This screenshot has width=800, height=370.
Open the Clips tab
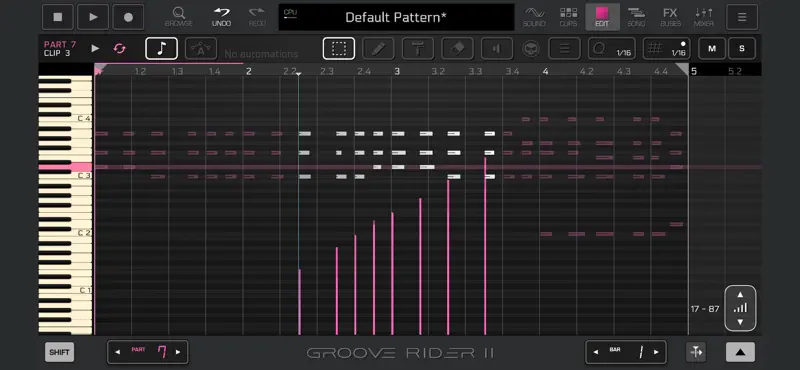(x=568, y=17)
